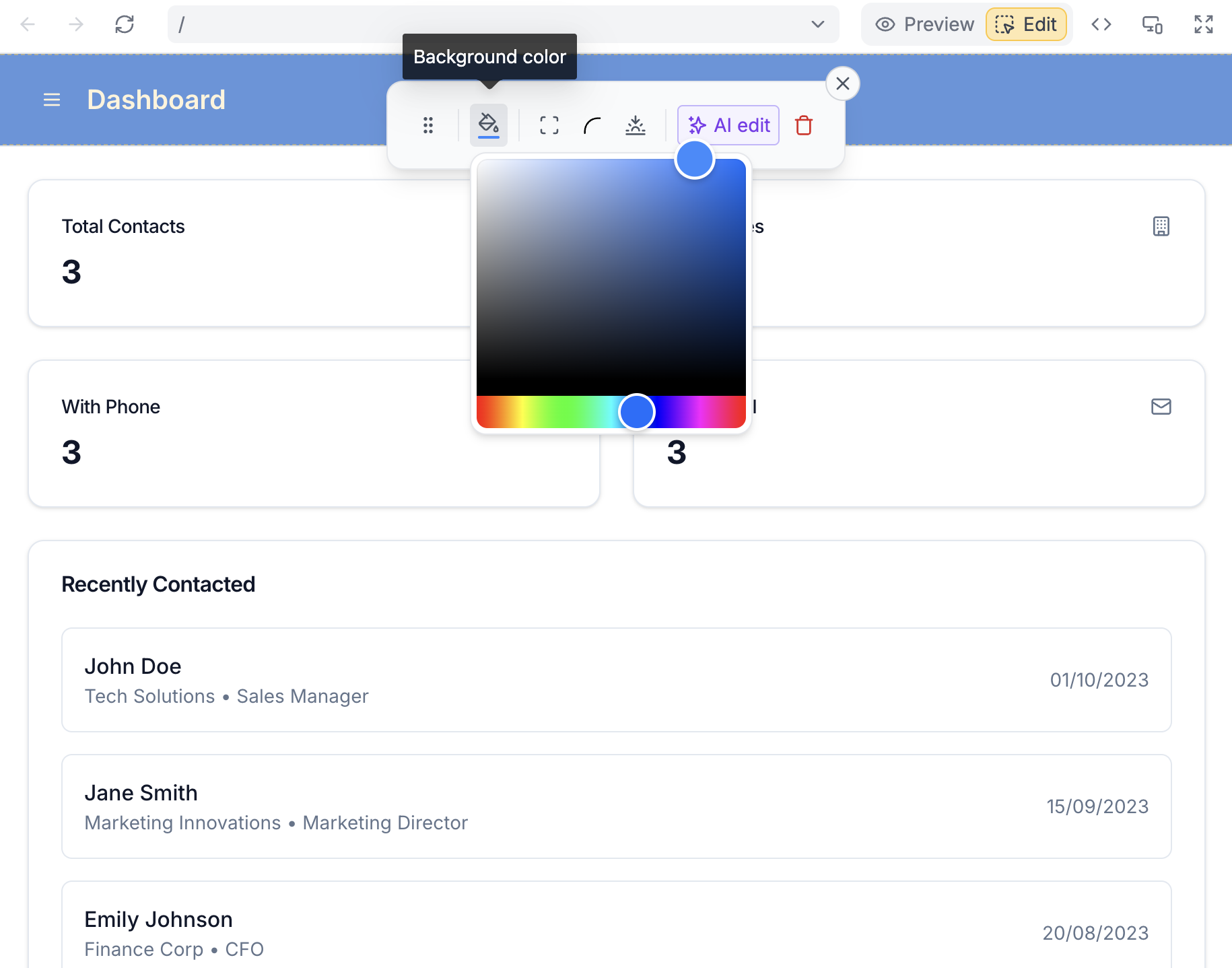Screen dimensions: 1232x968
Task: Open the padding/spacing brackets tool
Action: [549, 125]
